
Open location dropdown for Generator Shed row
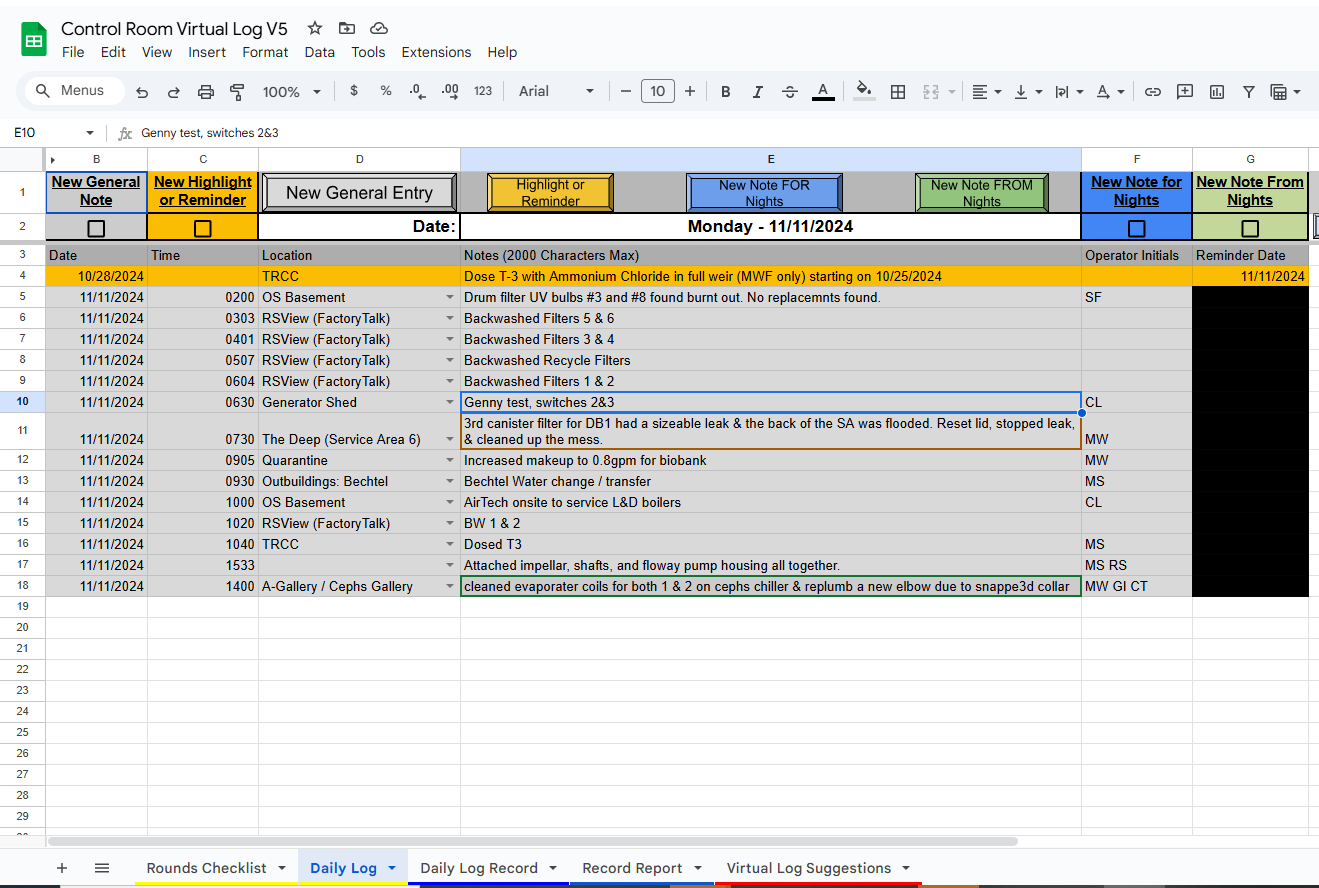pos(450,402)
